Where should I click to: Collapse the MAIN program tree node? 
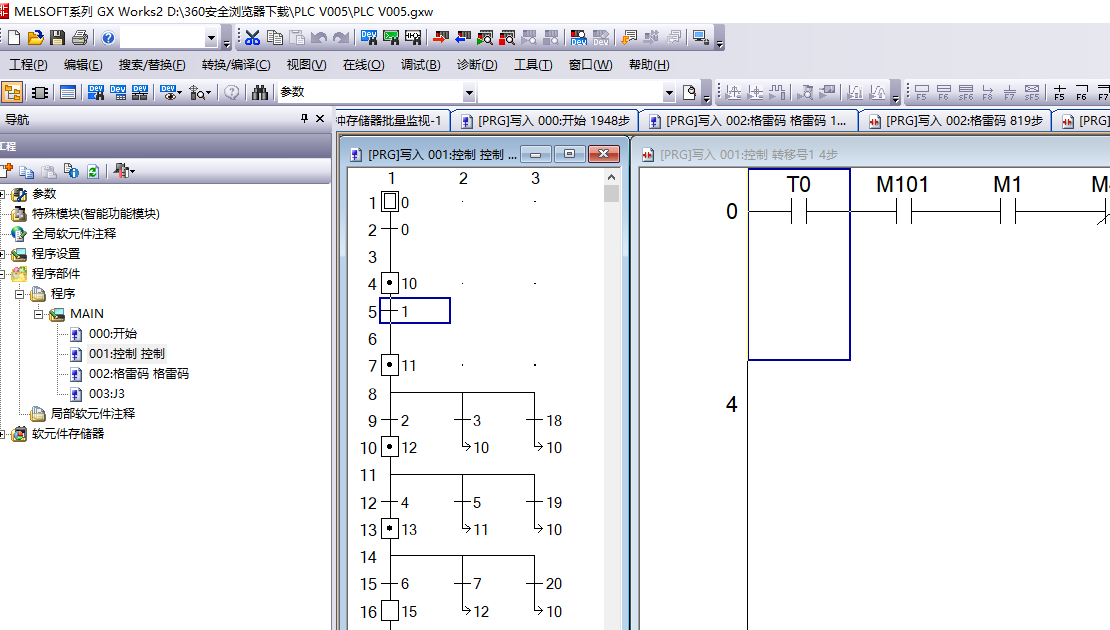tap(38, 314)
